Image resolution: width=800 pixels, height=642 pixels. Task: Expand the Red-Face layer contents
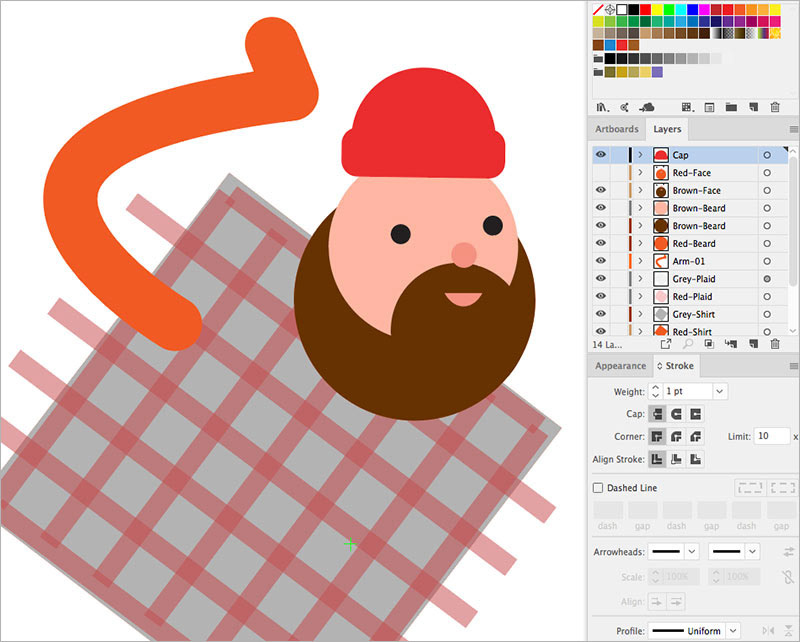pyautogui.click(x=640, y=172)
